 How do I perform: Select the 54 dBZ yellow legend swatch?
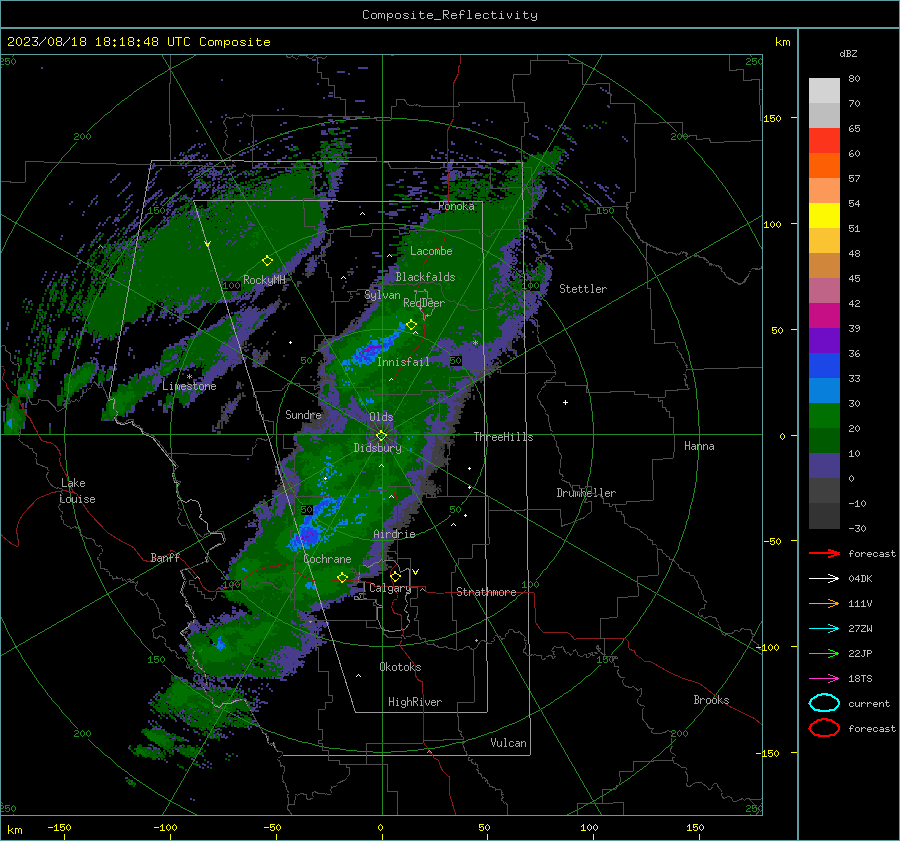tap(824, 215)
